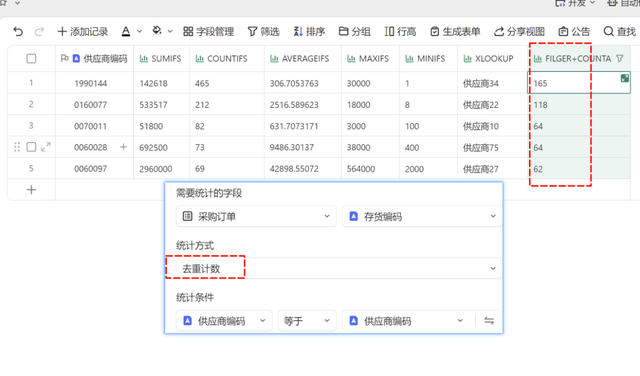The width and height of the screenshot is (640, 376).
Task: Toggle the select-all header checkbox
Action: [31, 58]
